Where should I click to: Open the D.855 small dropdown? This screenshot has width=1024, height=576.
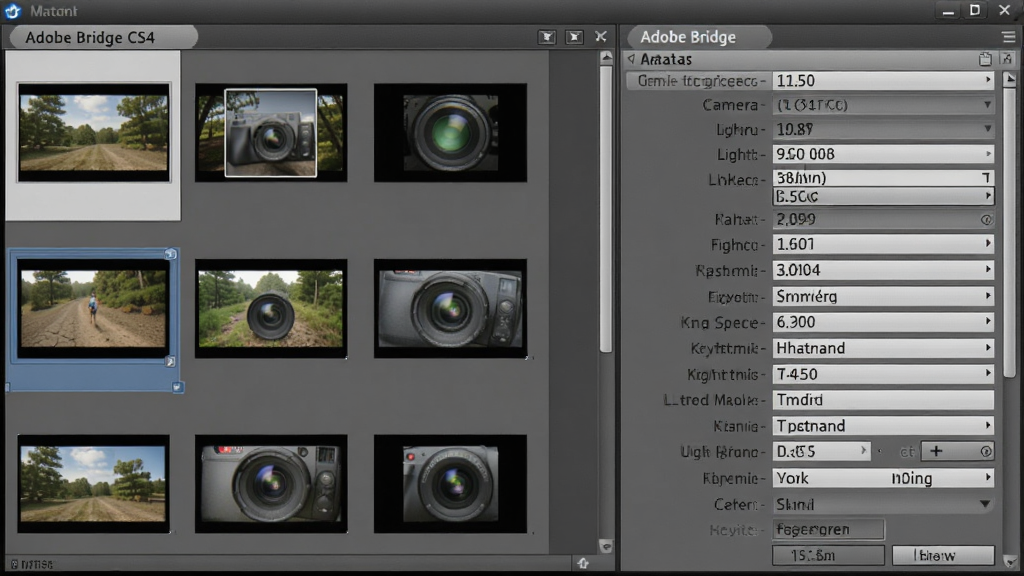(822, 451)
